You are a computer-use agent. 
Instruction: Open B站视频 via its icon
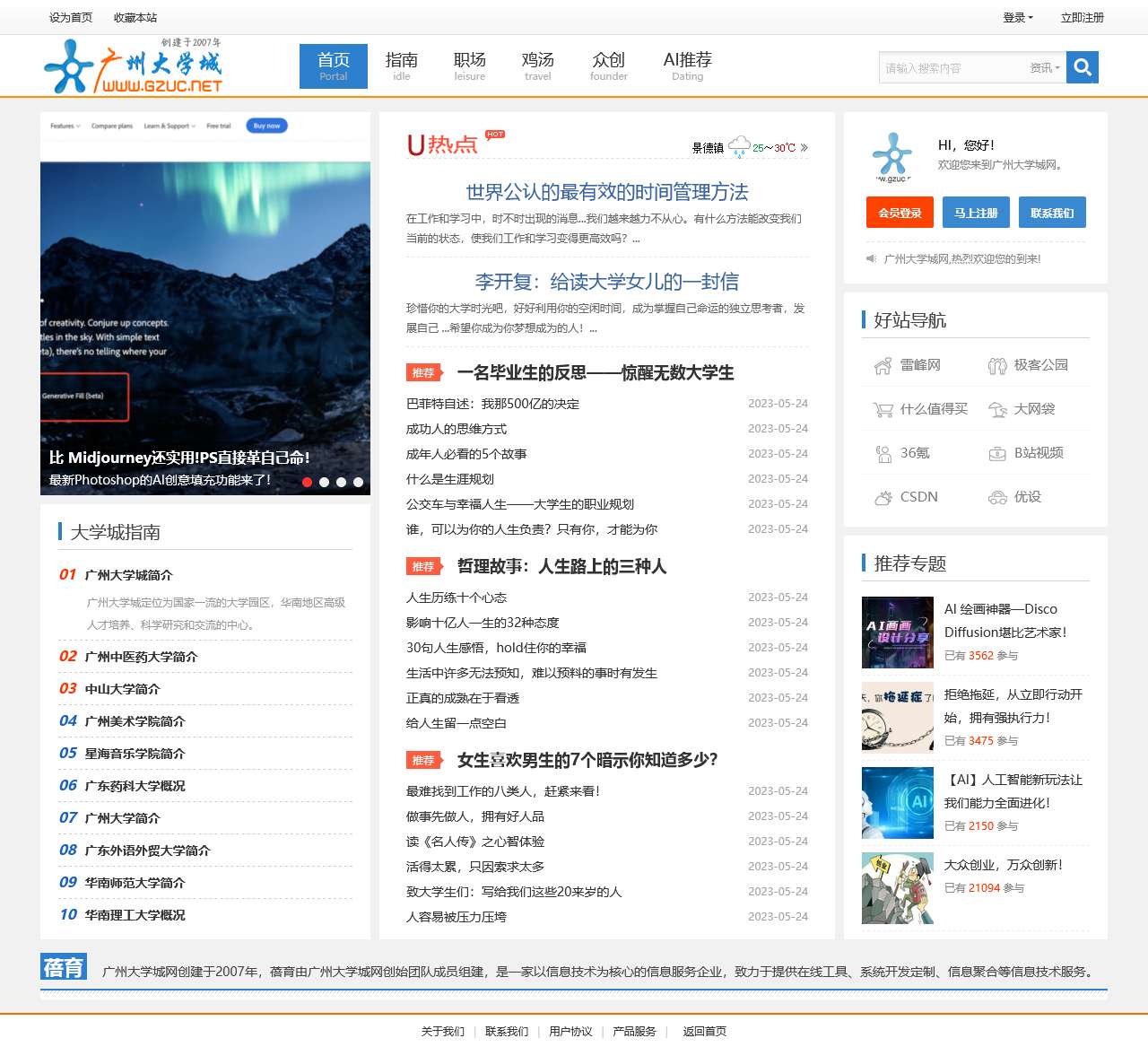pyautogui.click(x=997, y=453)
